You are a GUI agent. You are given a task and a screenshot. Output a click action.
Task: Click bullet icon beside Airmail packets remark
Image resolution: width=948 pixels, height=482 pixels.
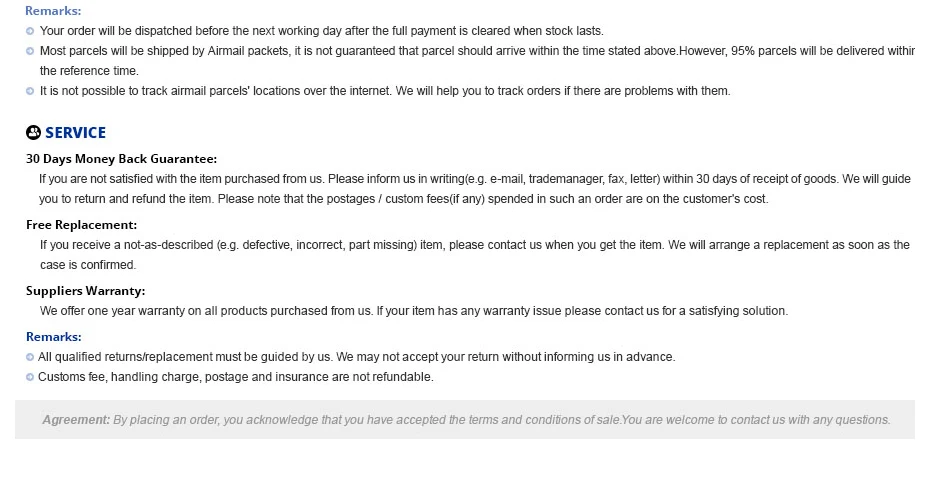point(30,51)
